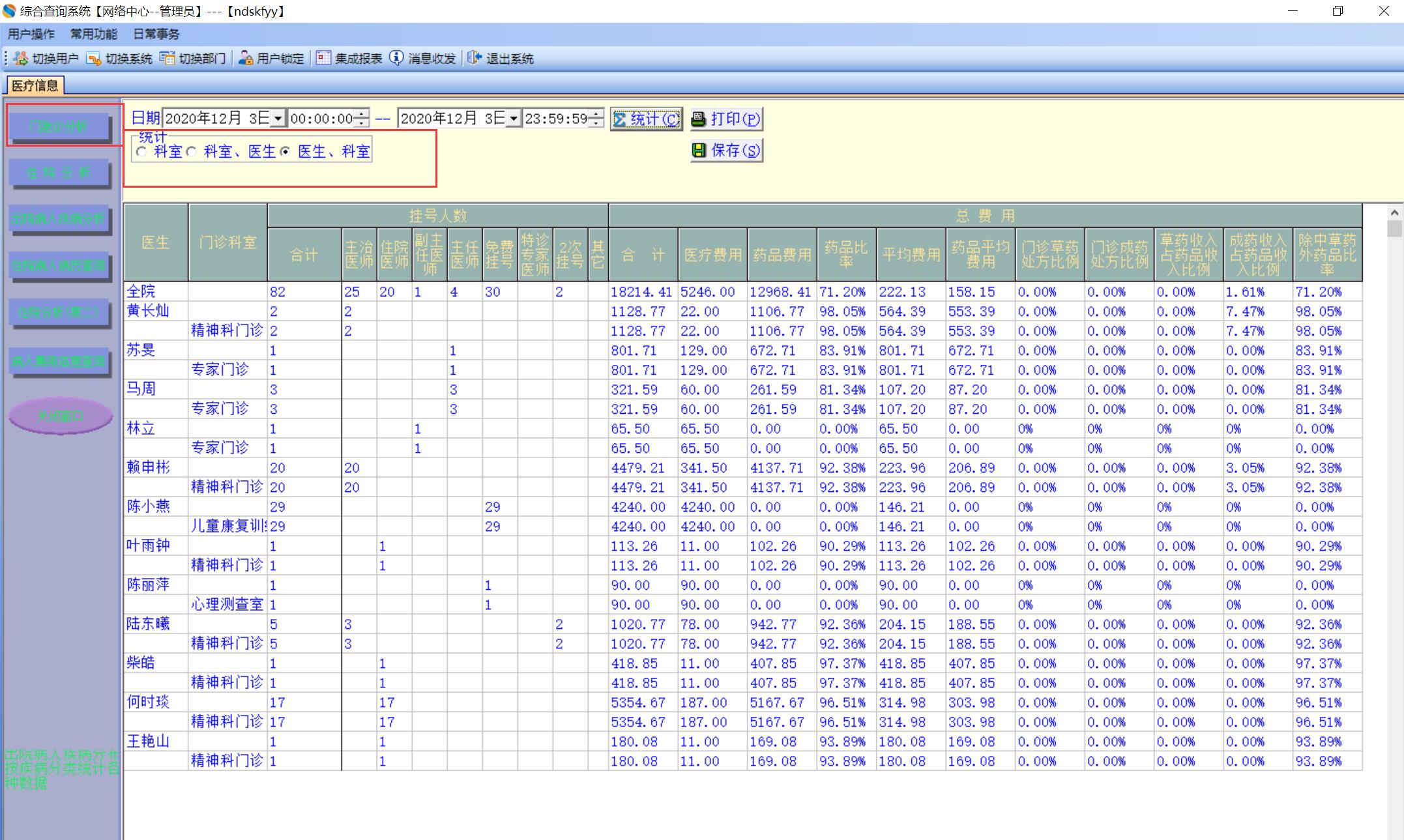The height and width of the screenshot is (840, 1404).
Task: Click the 切换系统 toolbar icon
Action: click(94, 59)
